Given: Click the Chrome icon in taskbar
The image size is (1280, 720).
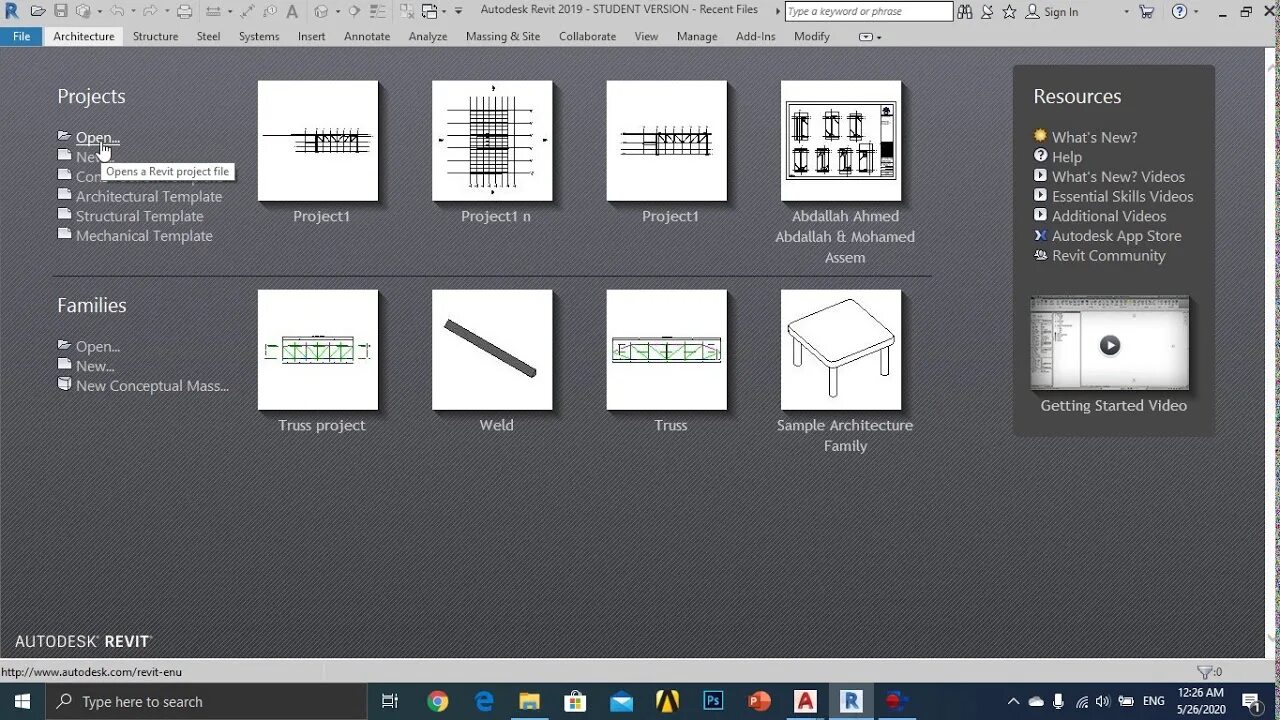Looking at the screenshot, I should [438, 701].
